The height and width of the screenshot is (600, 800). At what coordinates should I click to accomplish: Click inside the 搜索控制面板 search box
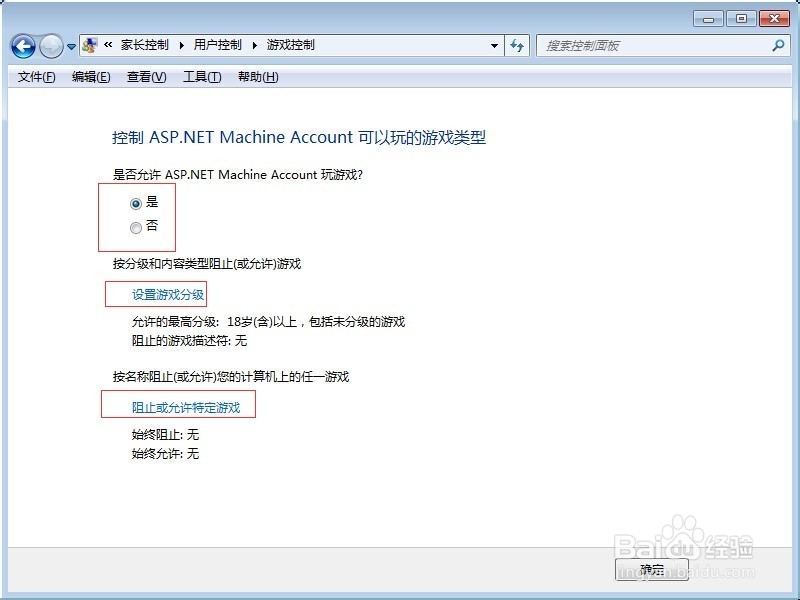click(630, 46)
